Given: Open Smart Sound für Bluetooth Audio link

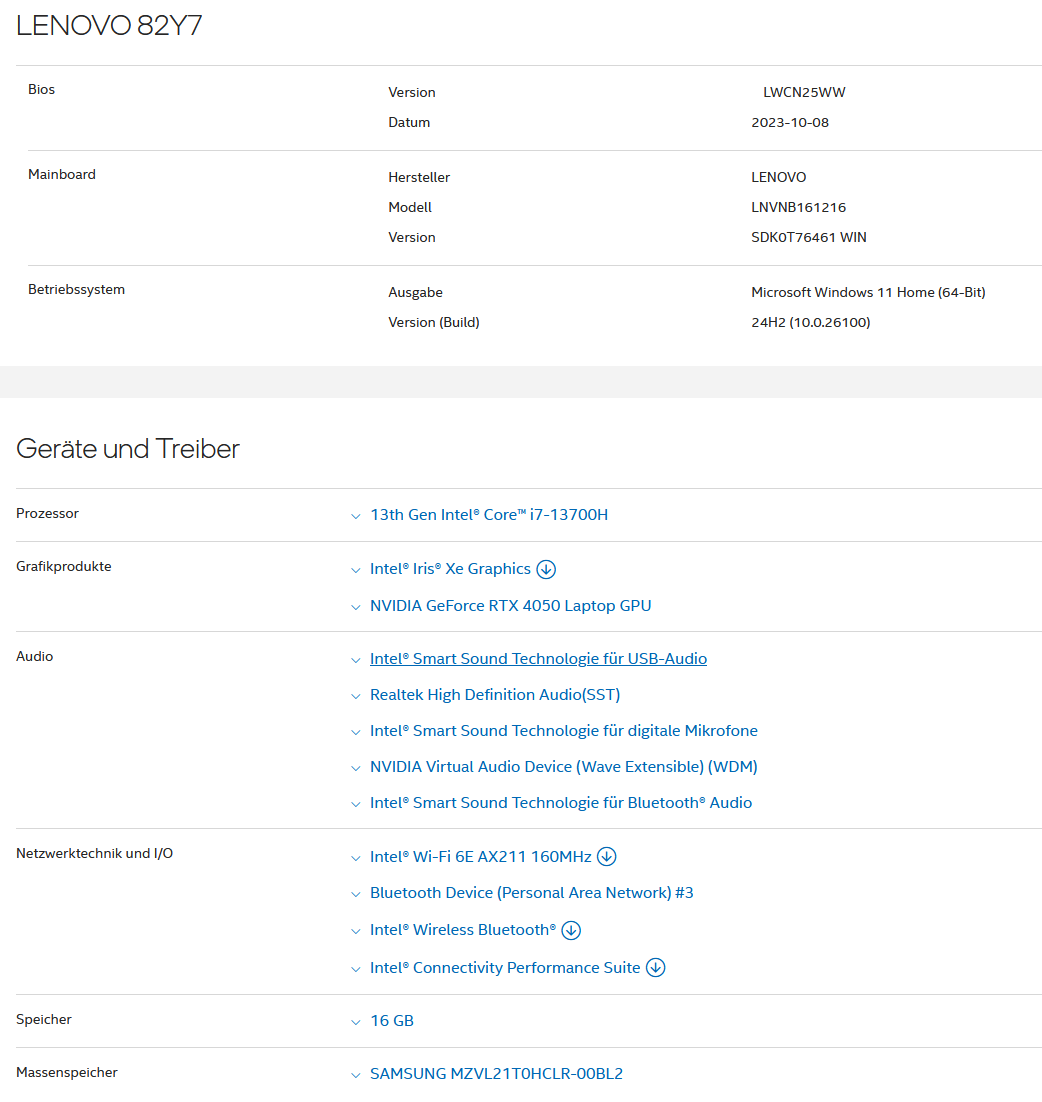Looking at the screenshot, I should pos(561,803).
